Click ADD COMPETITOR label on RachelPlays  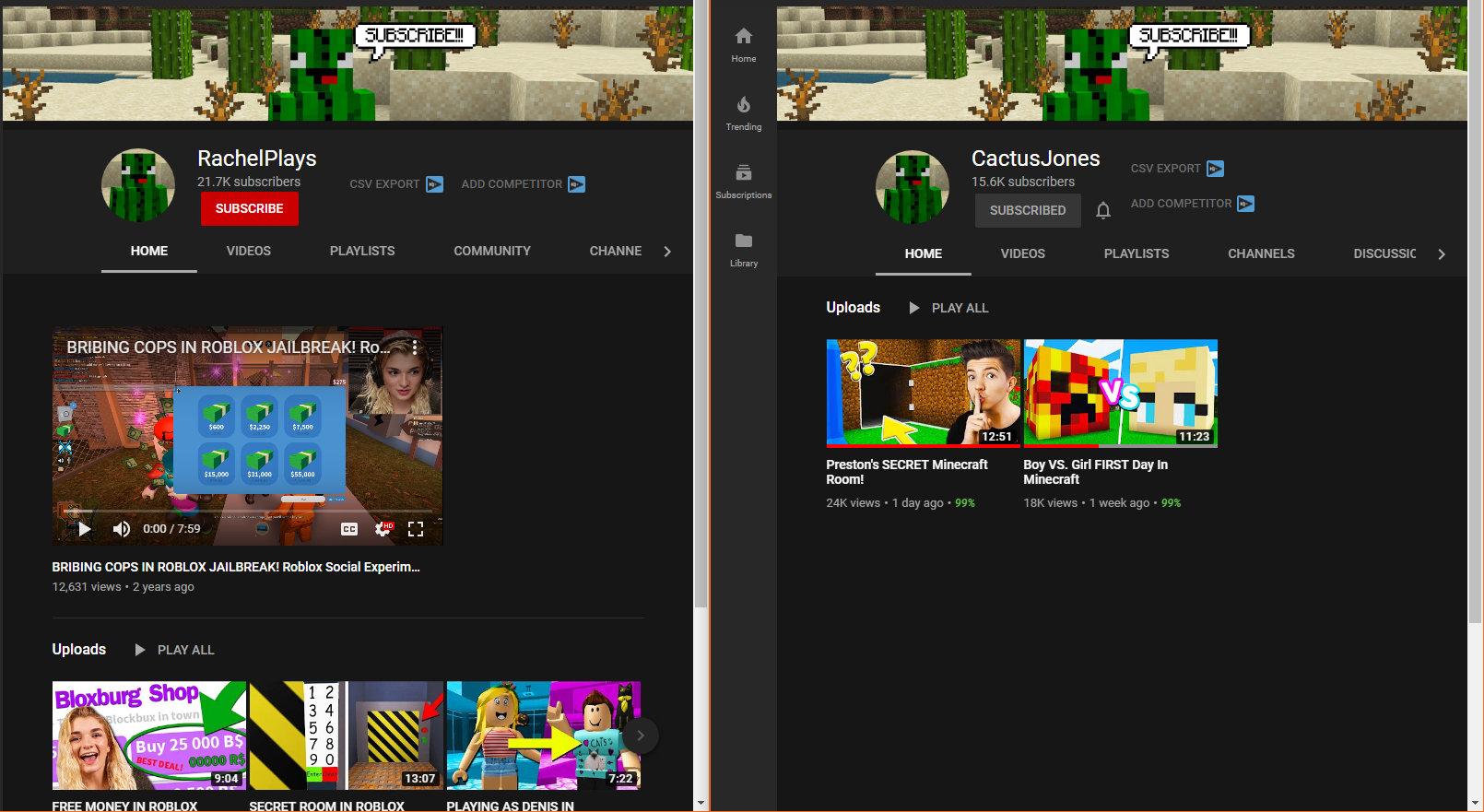click(x=512, y=184)
